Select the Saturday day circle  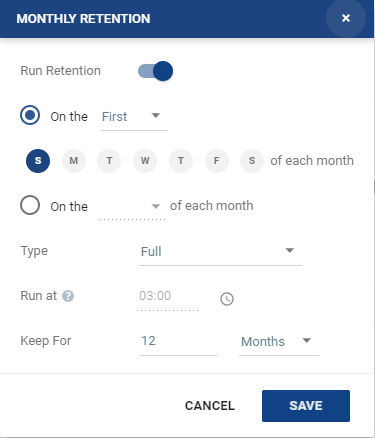pos(252,161)
